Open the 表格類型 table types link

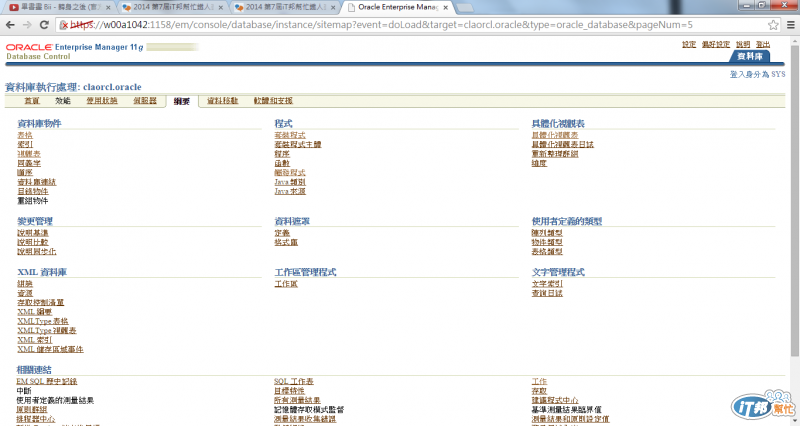[x=547, y=252]
